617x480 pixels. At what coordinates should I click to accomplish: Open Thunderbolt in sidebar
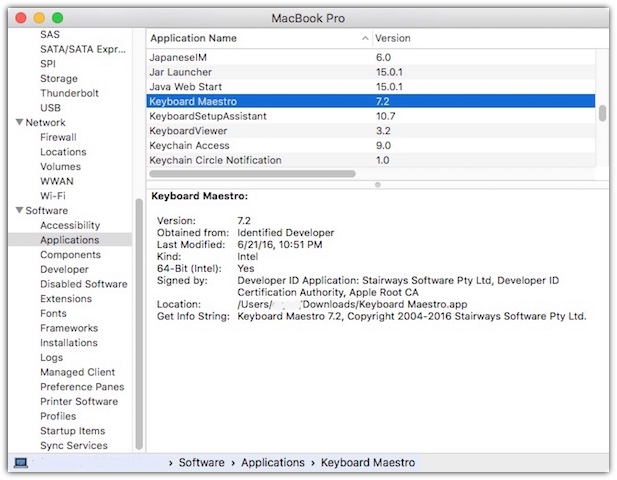(x=69, y=93)
